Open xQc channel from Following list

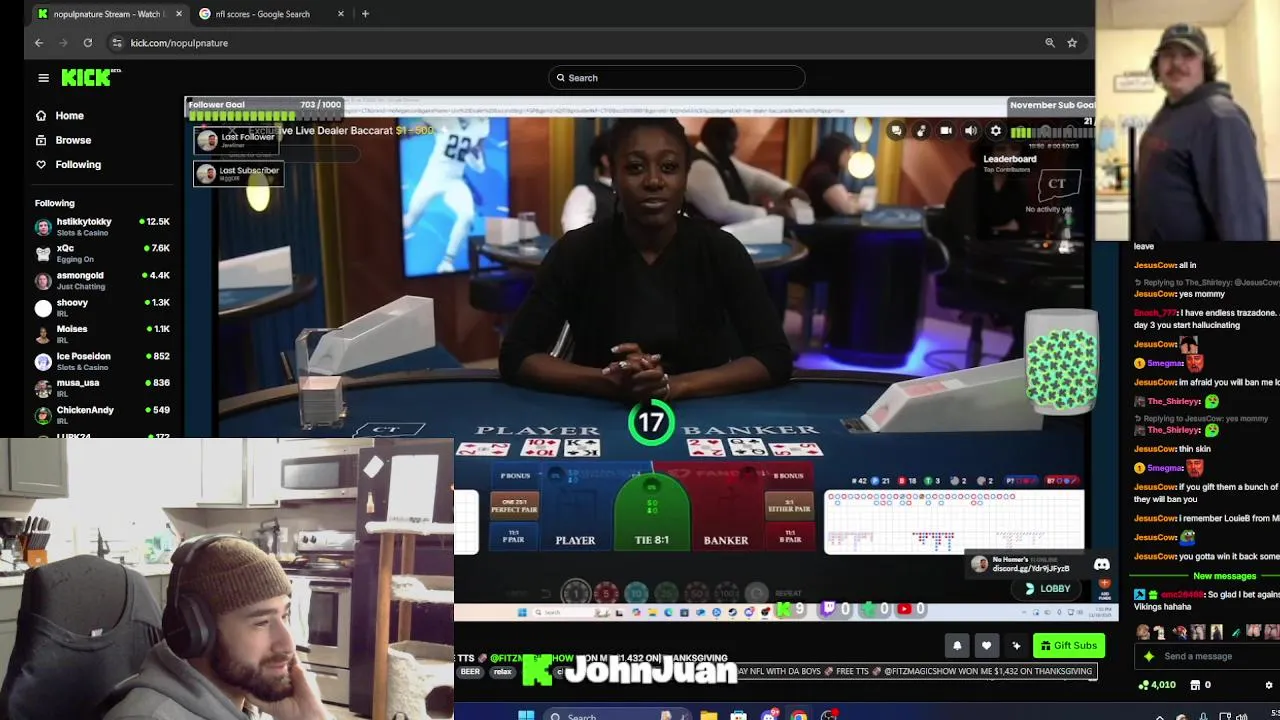pyautogui.click(x=102, y=253)
